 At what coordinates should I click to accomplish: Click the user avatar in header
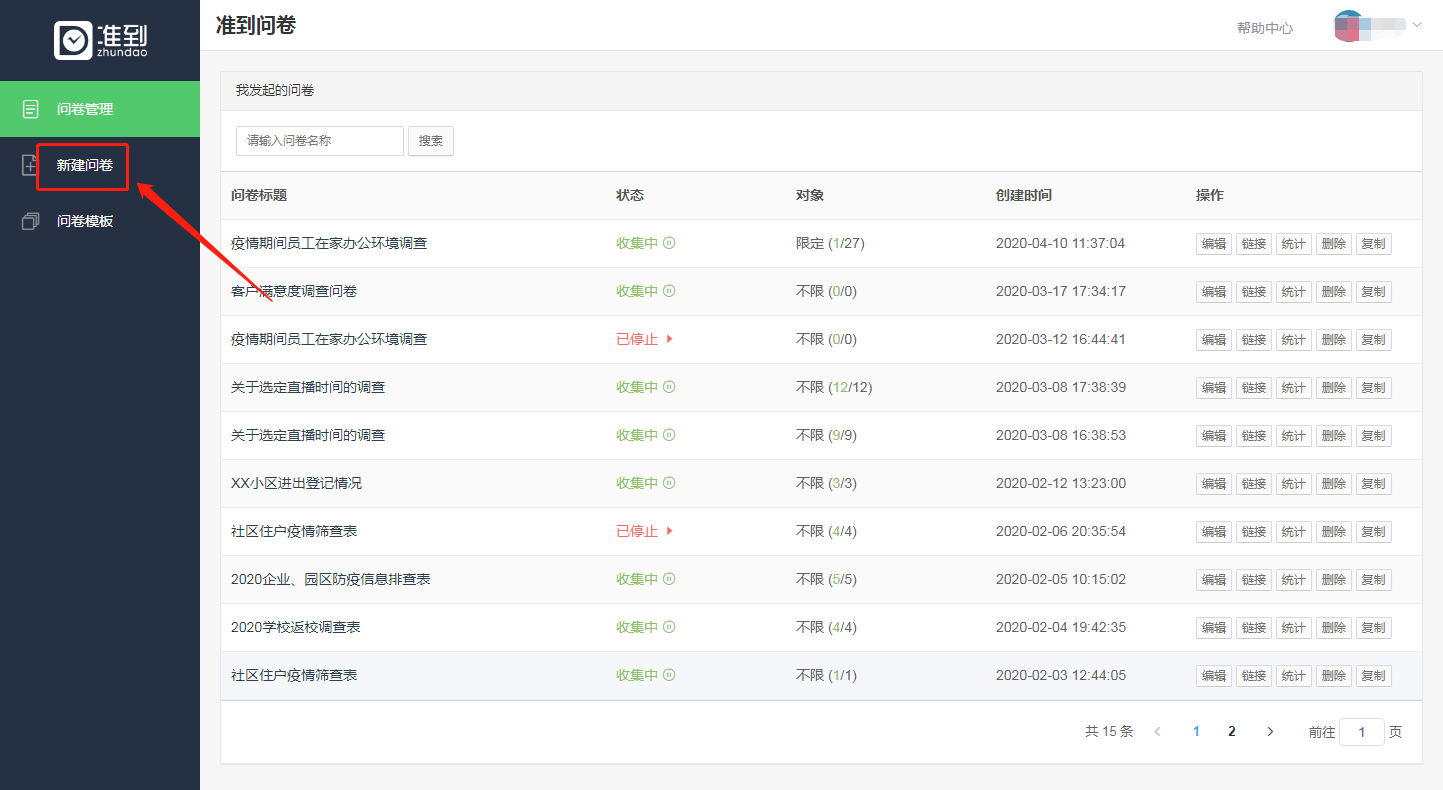[x=1349, y=26]
